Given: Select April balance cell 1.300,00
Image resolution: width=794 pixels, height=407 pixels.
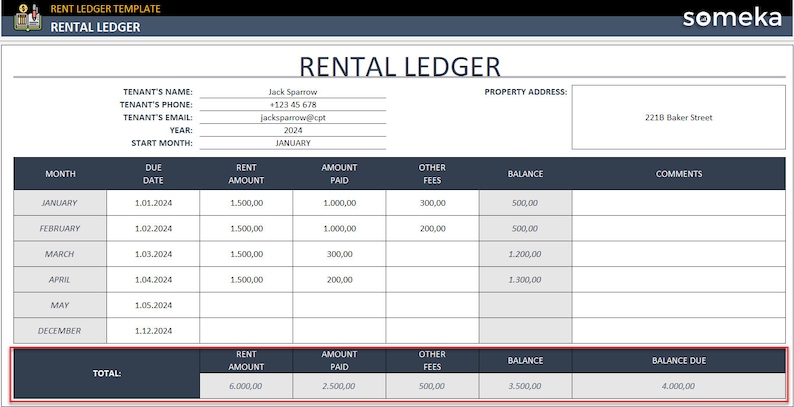Looking at the screenshot, I should click(526, 279).
